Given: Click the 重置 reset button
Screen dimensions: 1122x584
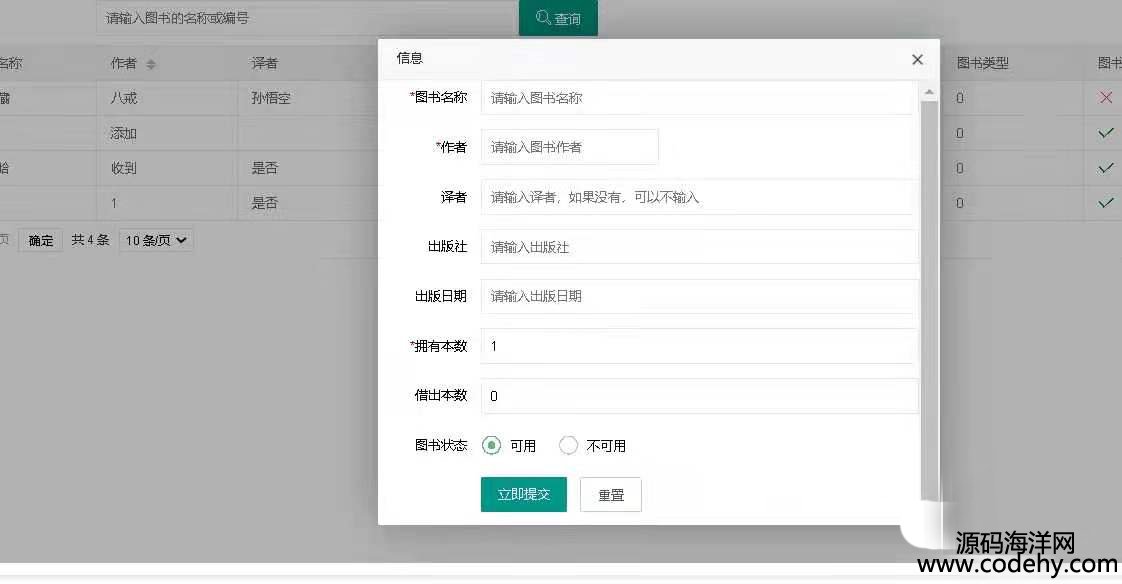Looking at the screenshot, I should pyautogui.click(x=610, y=494).
